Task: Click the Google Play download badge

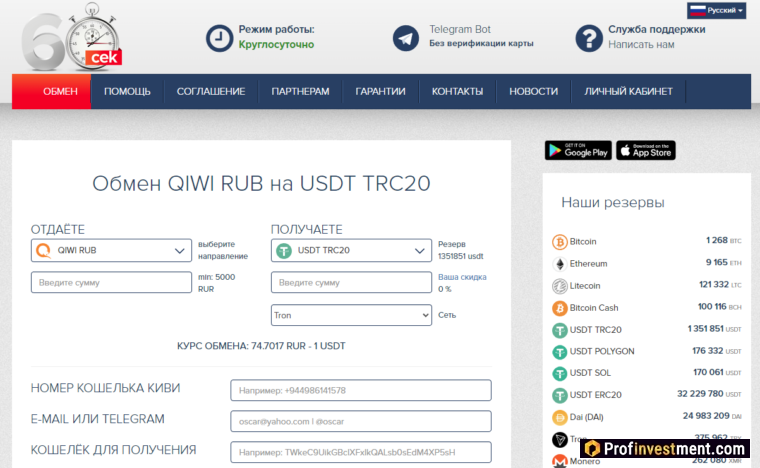Action: tap(578, 150)
